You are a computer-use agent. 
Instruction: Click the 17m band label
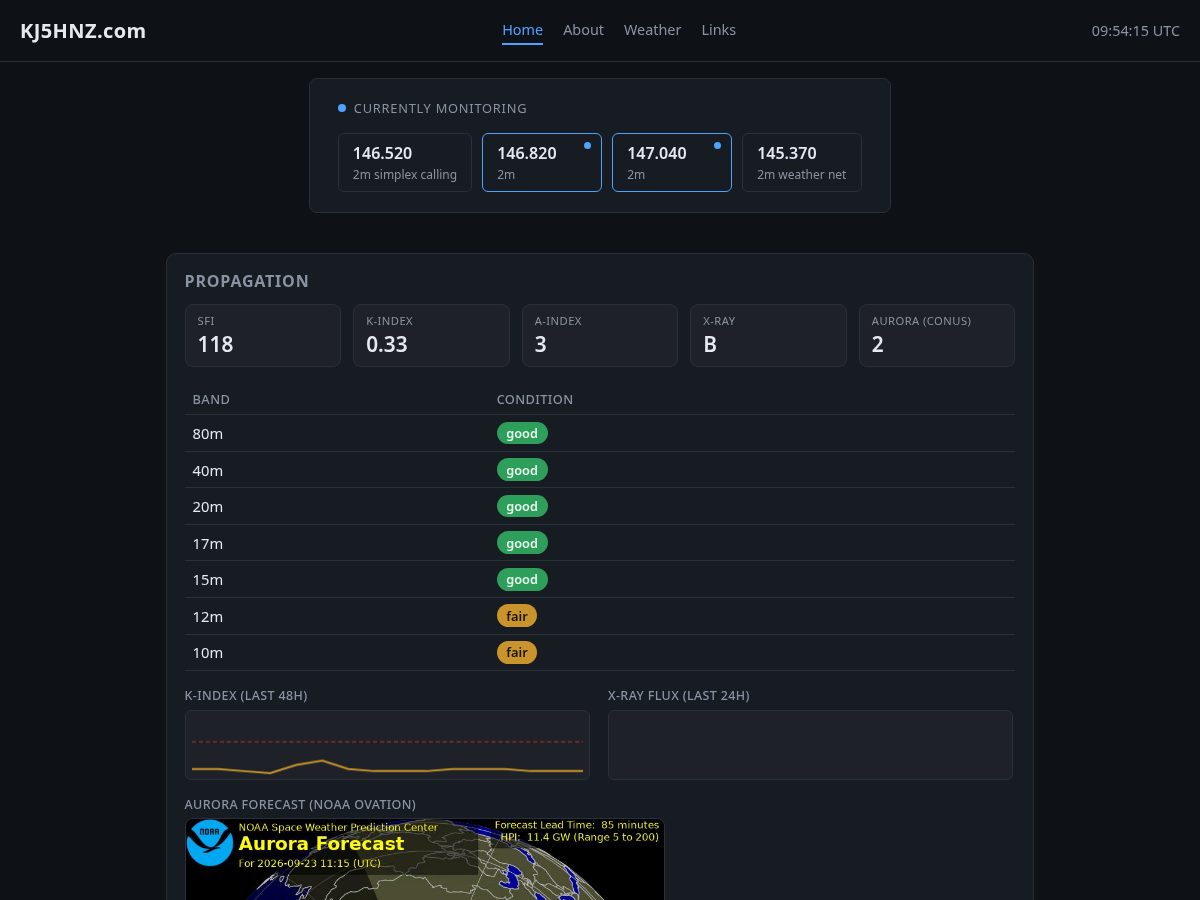pos(208,543)
